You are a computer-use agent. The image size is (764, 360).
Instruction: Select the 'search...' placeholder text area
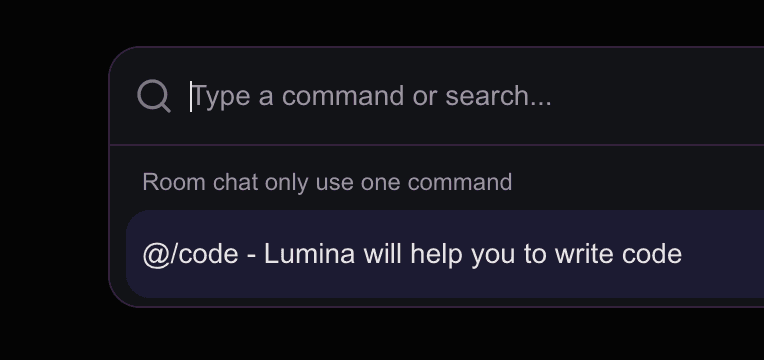click(x=498, y=96)
